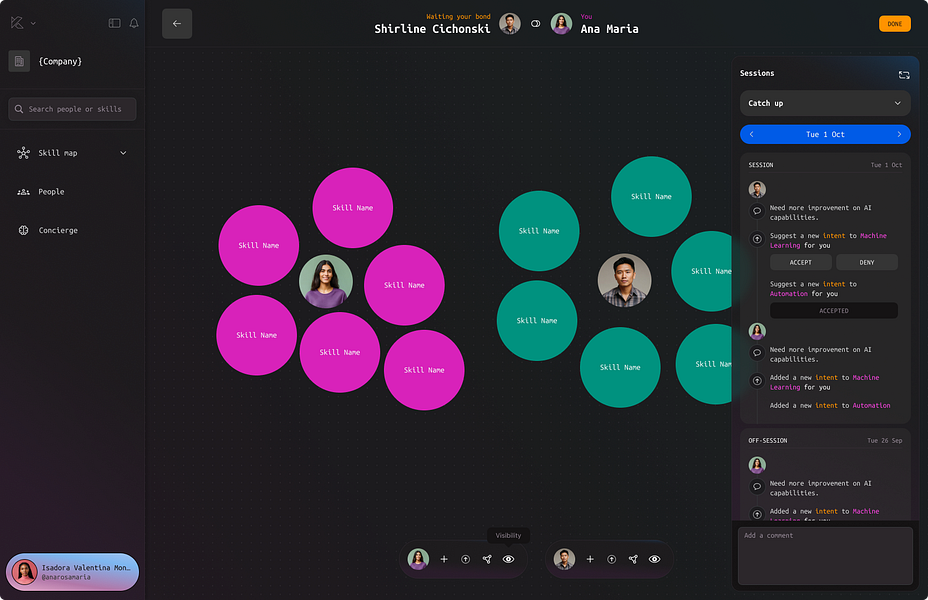Click the notification bell icon
Viewport: 928px width, 600px height.
[x=134, y=23]
